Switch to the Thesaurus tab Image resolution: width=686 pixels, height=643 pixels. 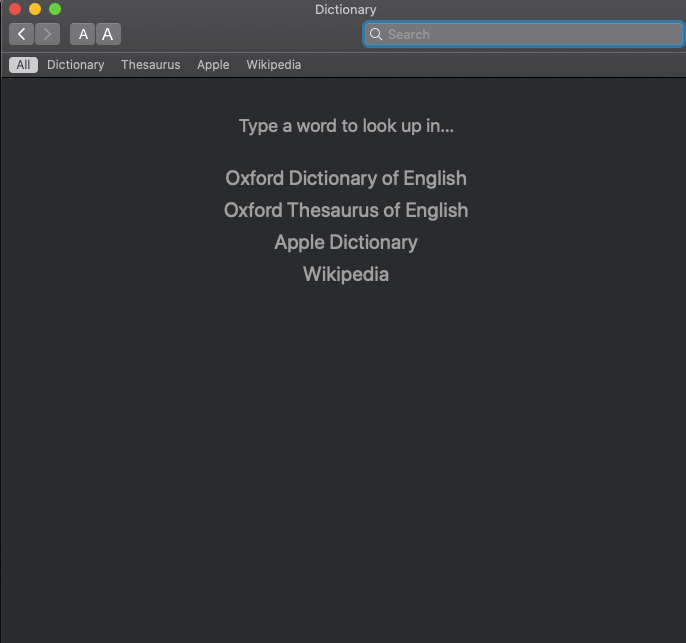pos(150,65)
